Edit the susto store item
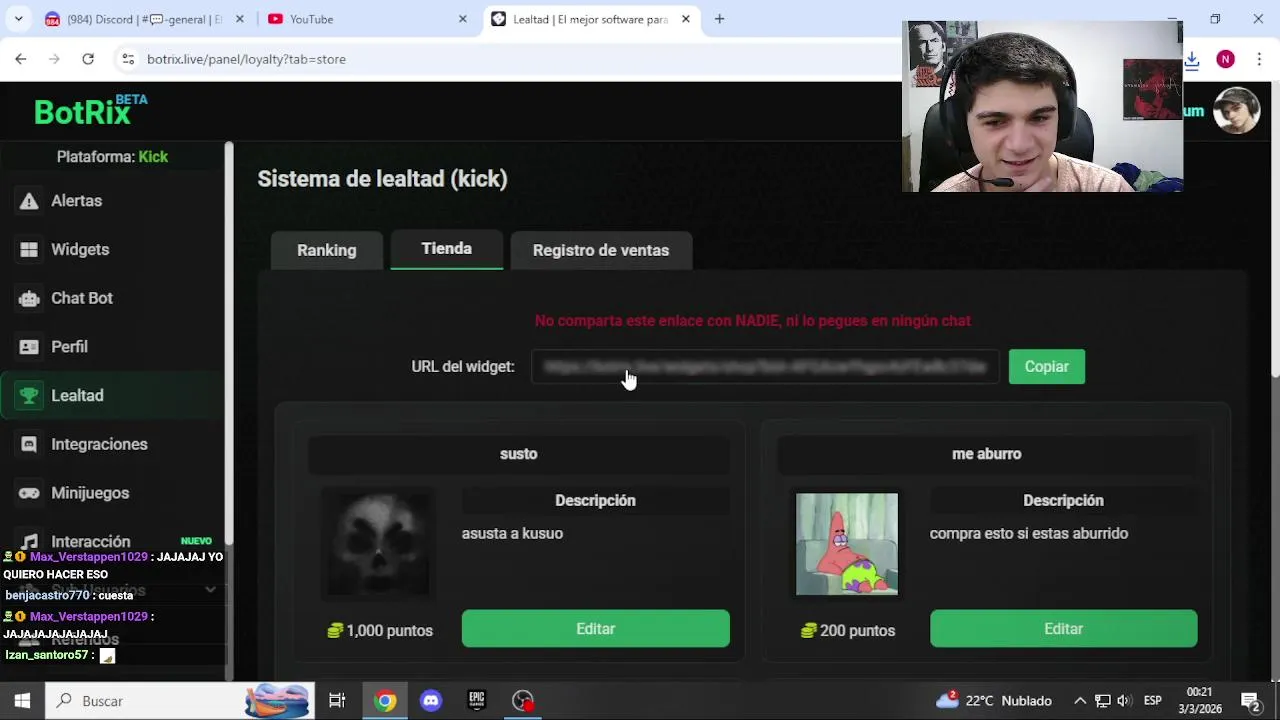The height and width of the screenshot is (720, 1280). tap(595, 629)
